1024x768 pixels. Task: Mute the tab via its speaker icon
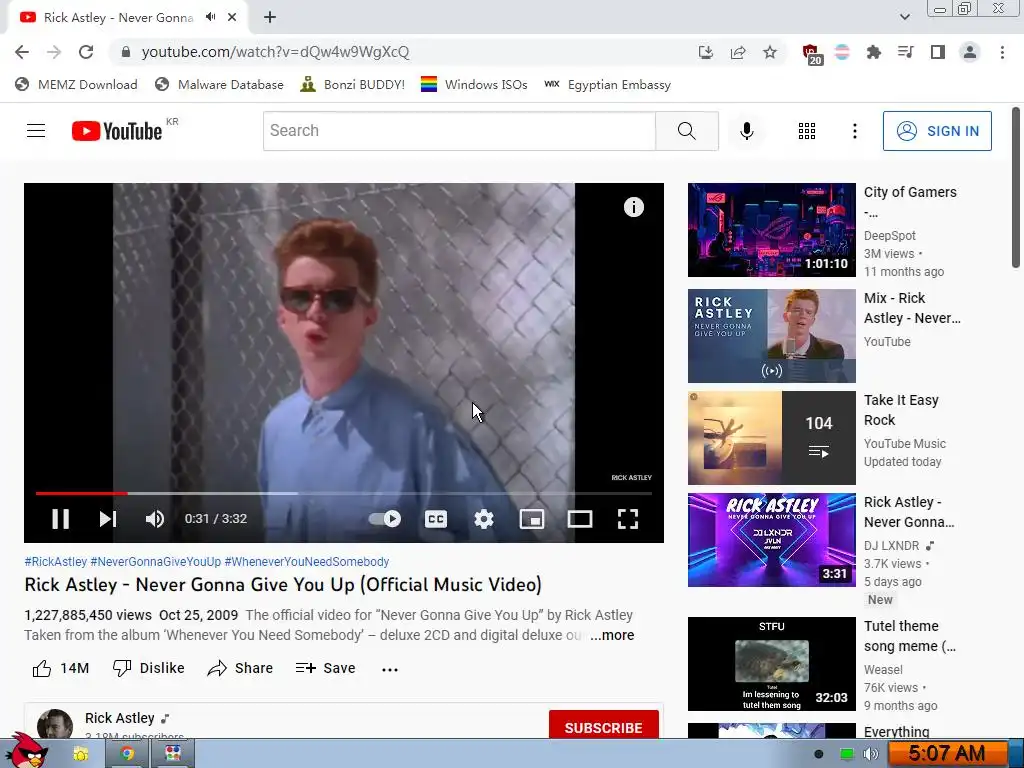[210, 17]
